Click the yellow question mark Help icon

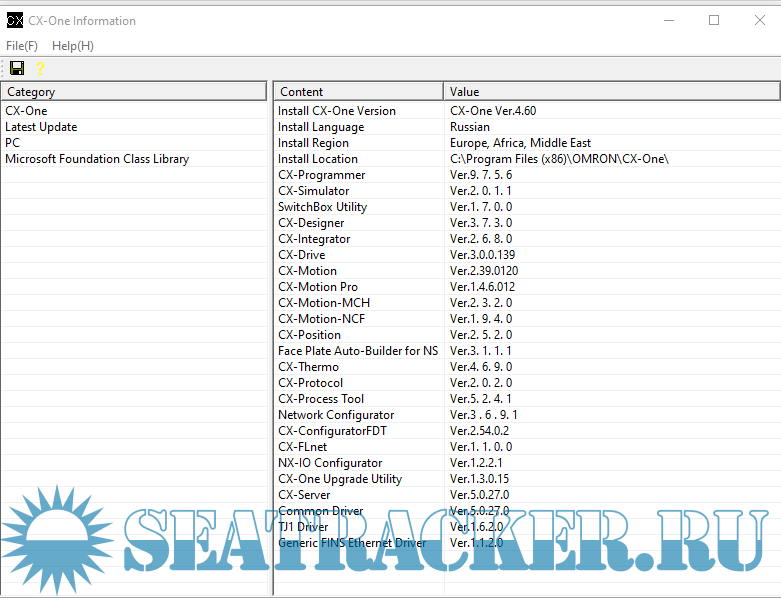pos(40,68)
